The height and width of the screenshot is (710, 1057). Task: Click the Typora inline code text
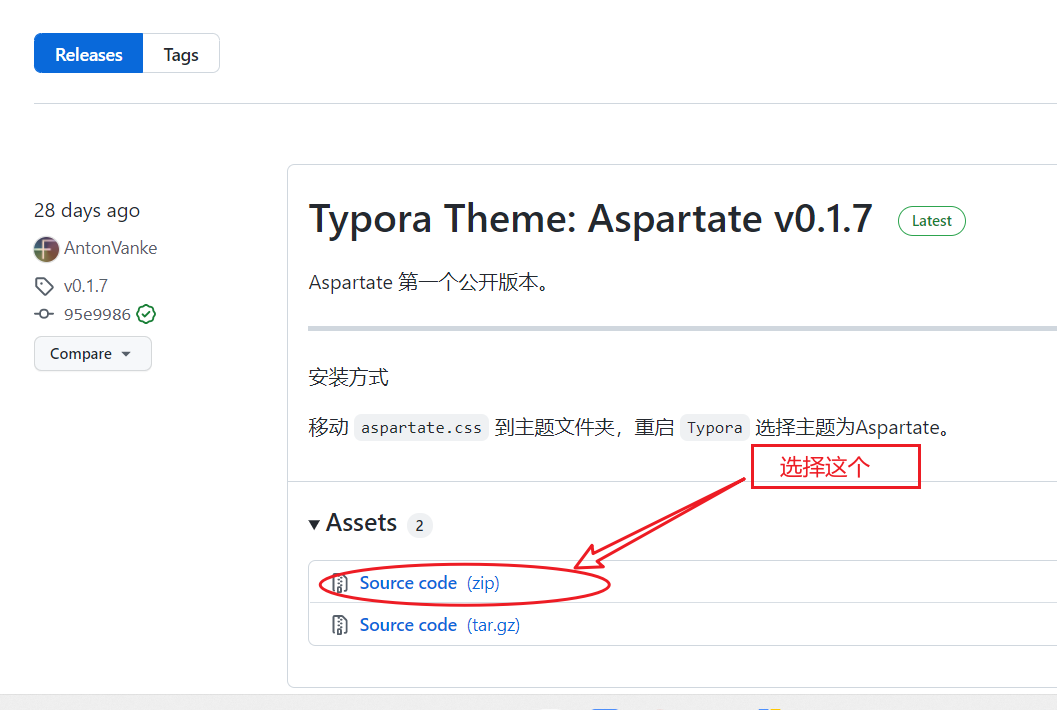click(715, 427)
